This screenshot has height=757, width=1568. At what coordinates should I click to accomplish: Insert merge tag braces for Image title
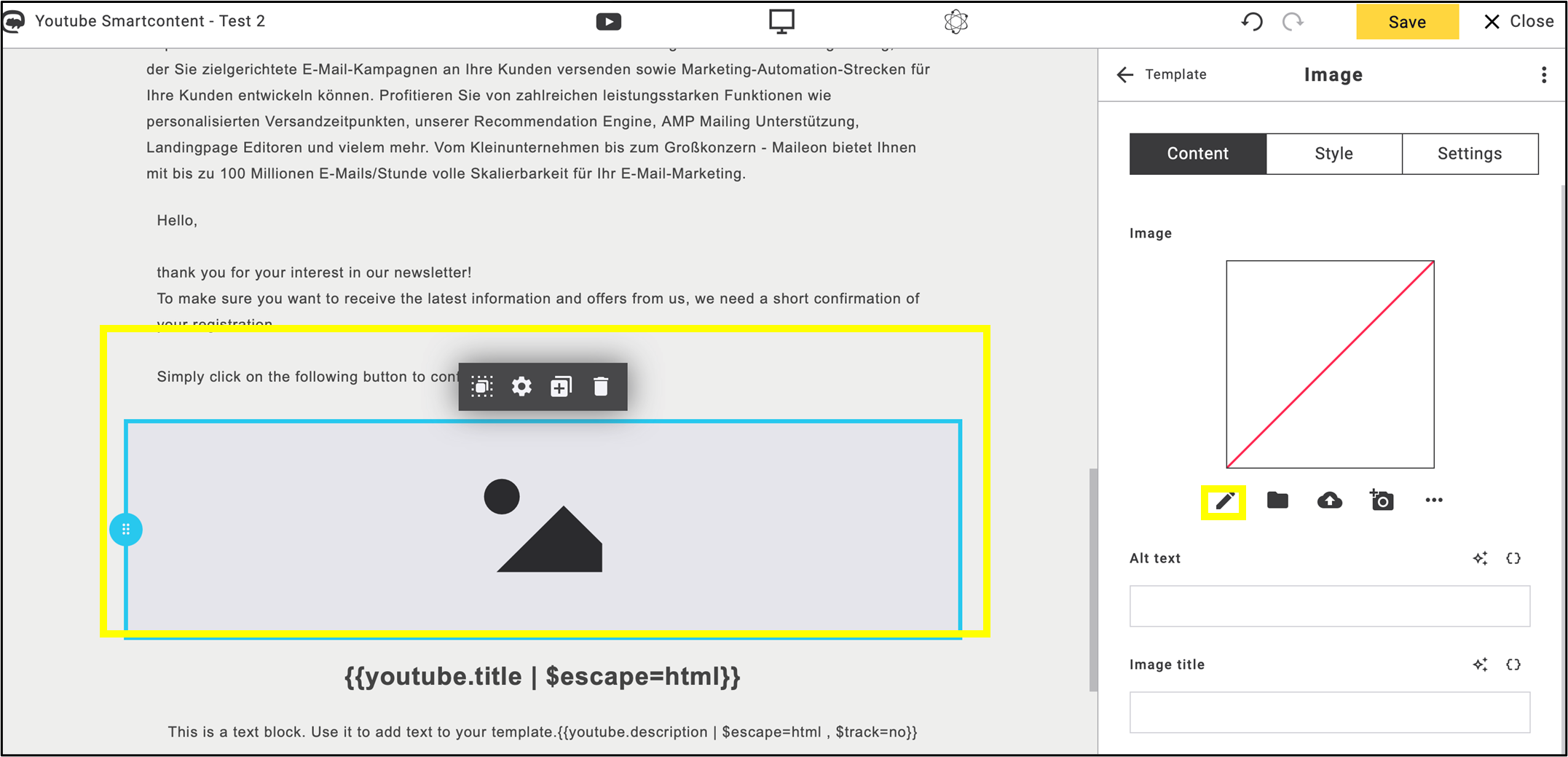pyautogui.click(x=1513, y=665)
